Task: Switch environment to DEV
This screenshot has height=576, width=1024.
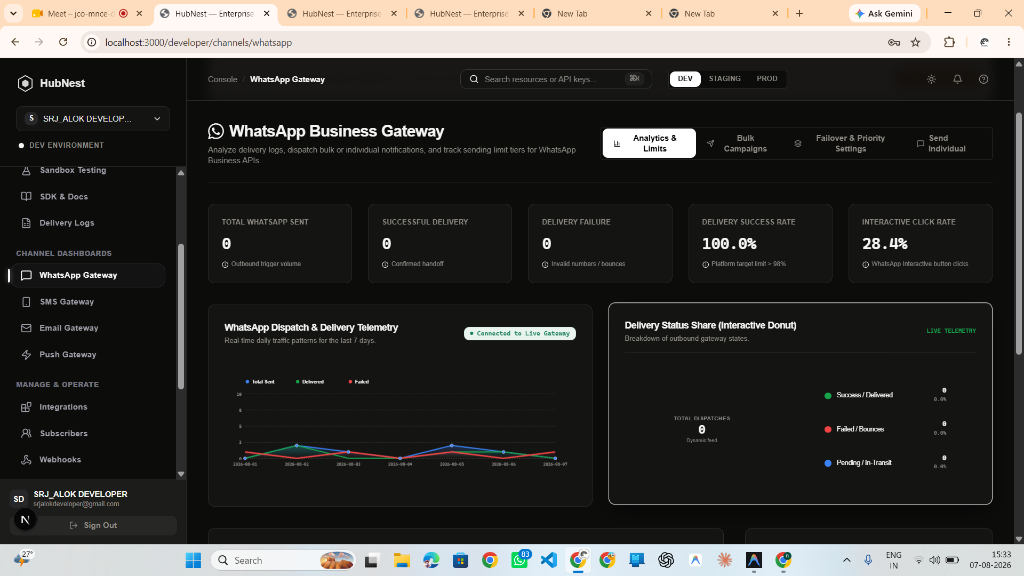Action: [685, 78]
